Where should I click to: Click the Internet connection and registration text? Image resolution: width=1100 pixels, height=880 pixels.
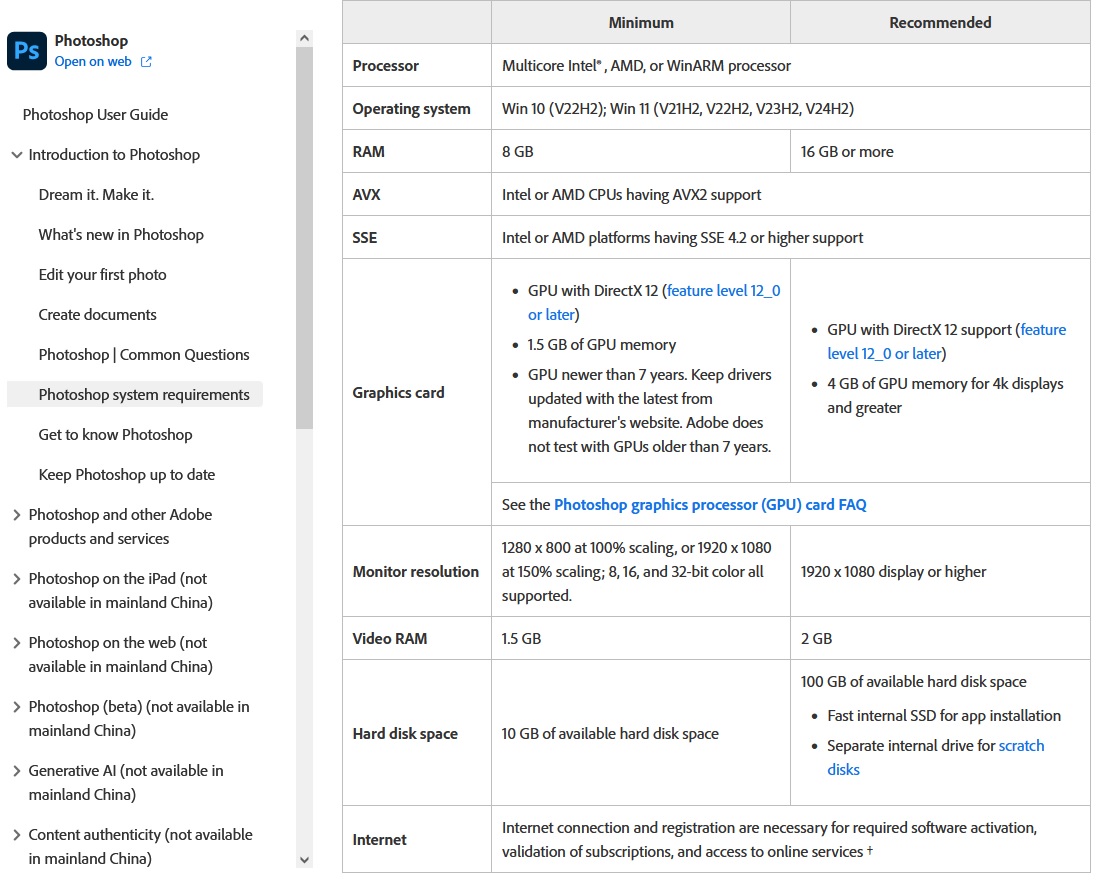(x=769, y=840)
